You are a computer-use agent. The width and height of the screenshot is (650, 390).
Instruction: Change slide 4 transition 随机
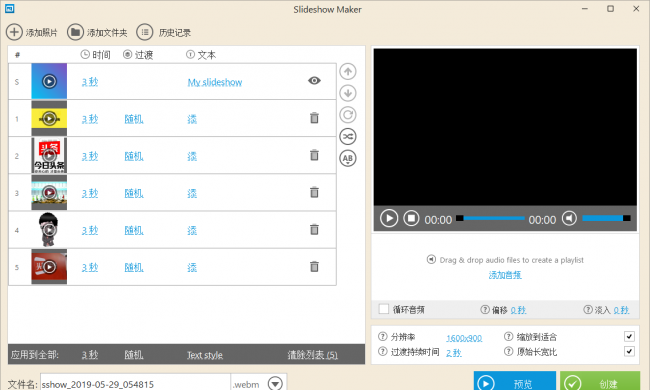tap(134, 230)
